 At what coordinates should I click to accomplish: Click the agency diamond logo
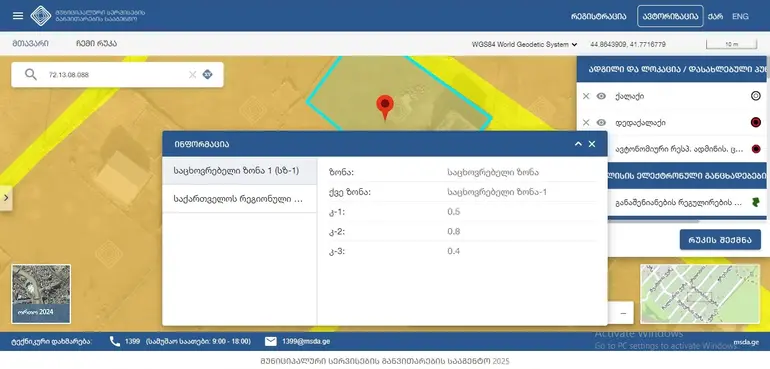click(x=41, y=16)
